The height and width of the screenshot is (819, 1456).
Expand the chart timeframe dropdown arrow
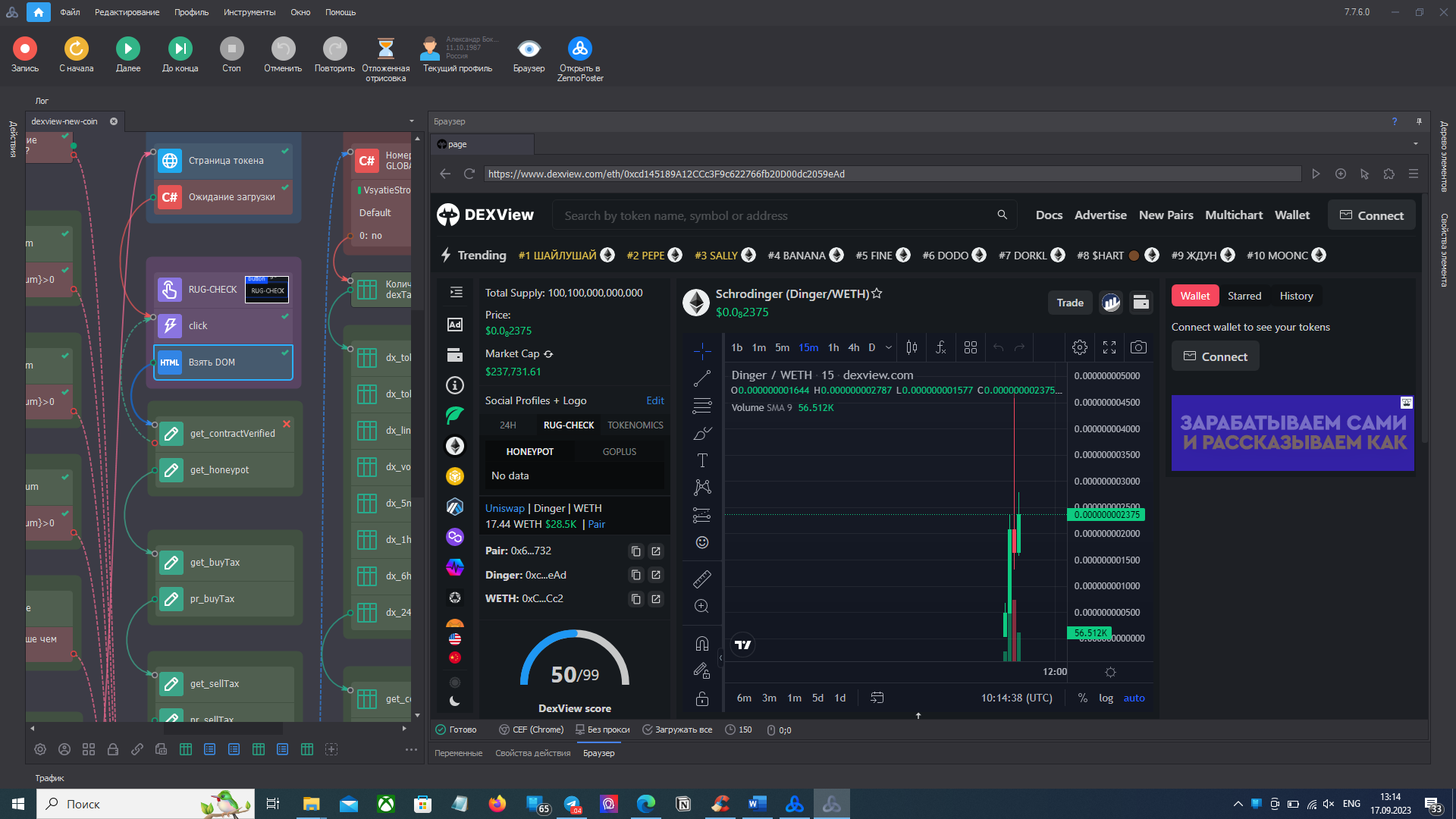point(889,347)
